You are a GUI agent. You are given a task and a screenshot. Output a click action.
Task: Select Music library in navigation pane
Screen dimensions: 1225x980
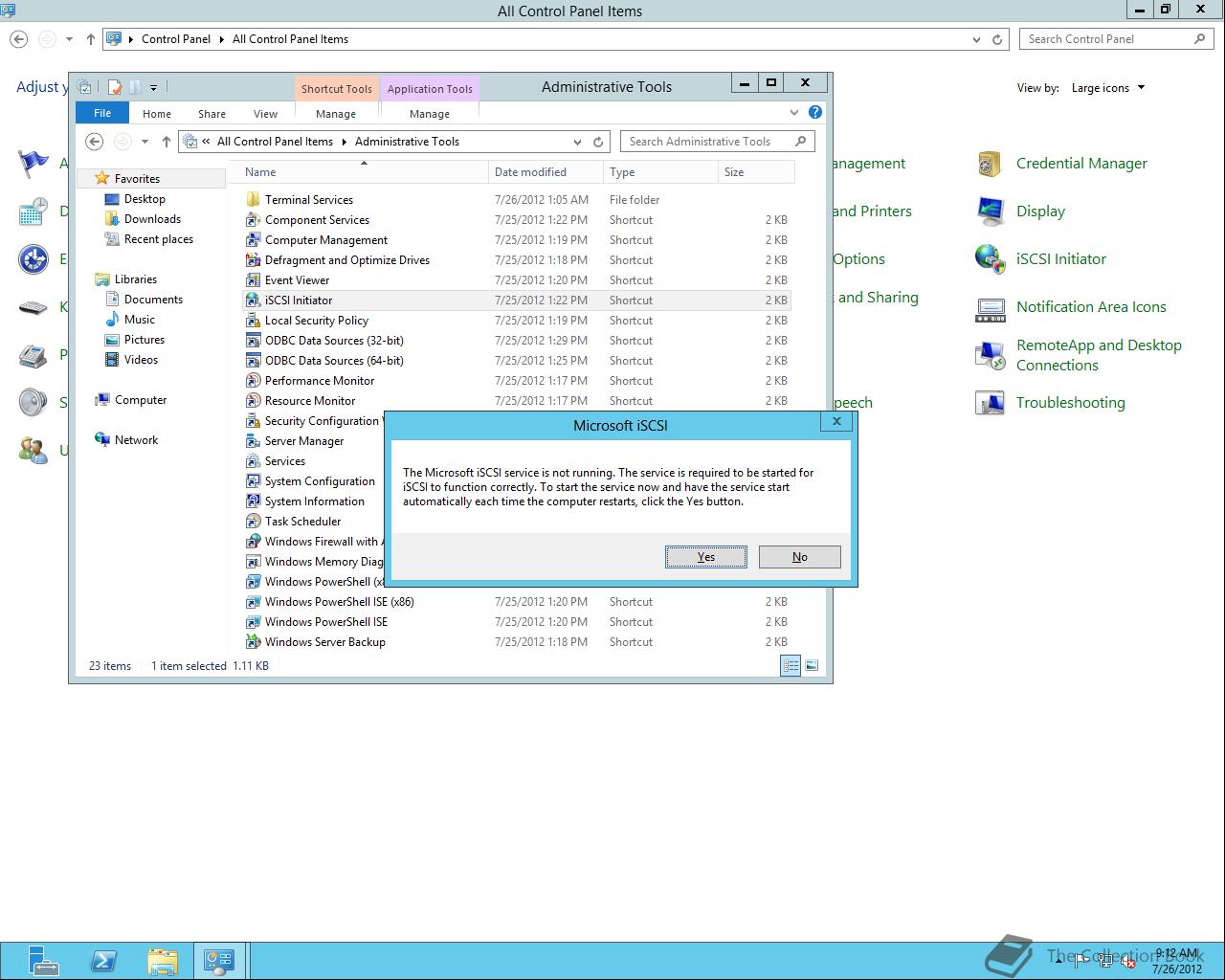139,320
